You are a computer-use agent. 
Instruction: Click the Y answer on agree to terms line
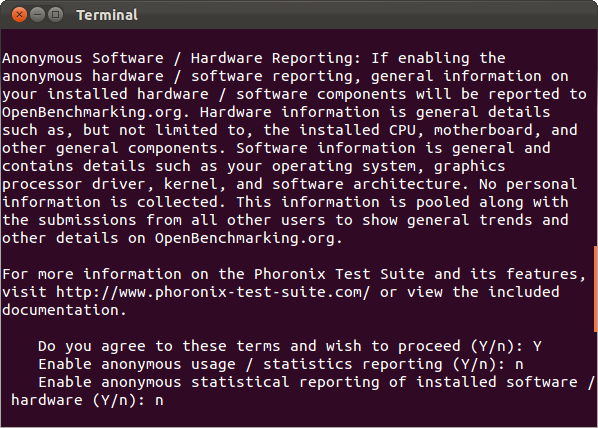(x=537, y=346)
